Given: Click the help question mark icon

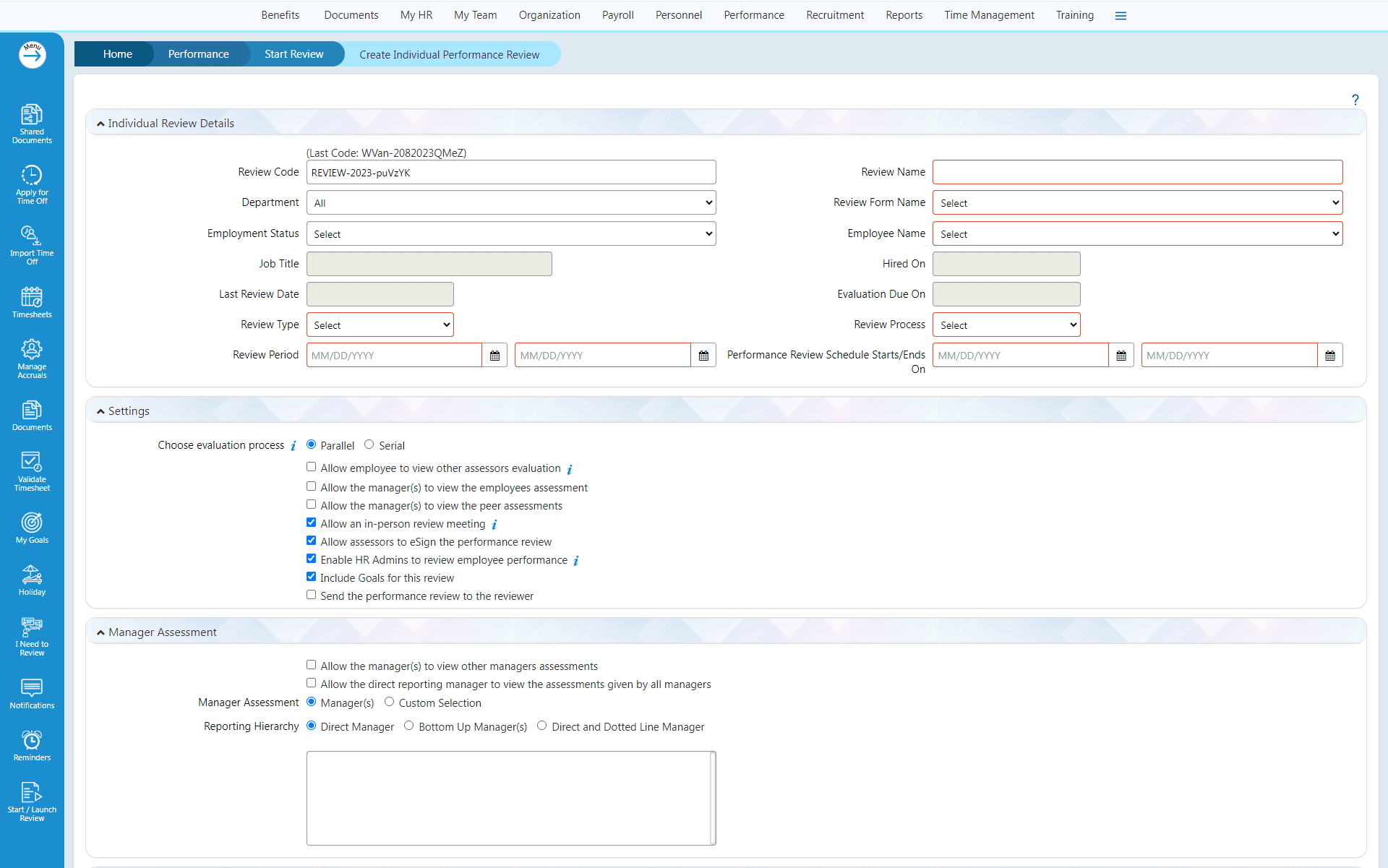Looking at the screenshot, I should tap(1355, 100).
